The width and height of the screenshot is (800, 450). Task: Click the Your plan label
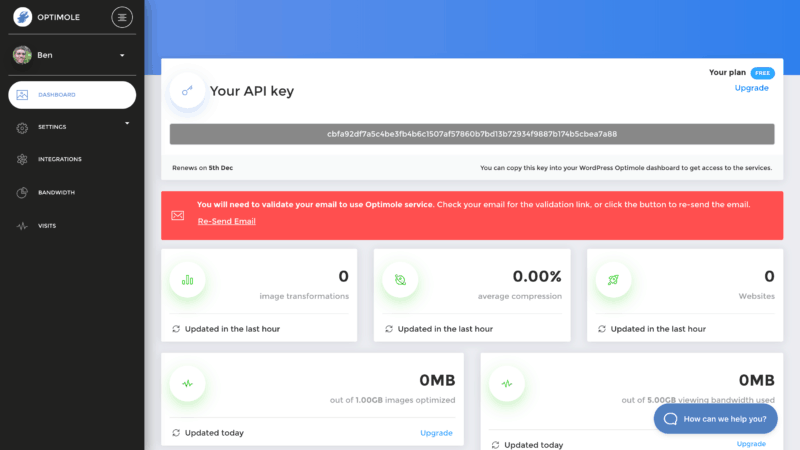pyautogui.click(x=727, y=72)
